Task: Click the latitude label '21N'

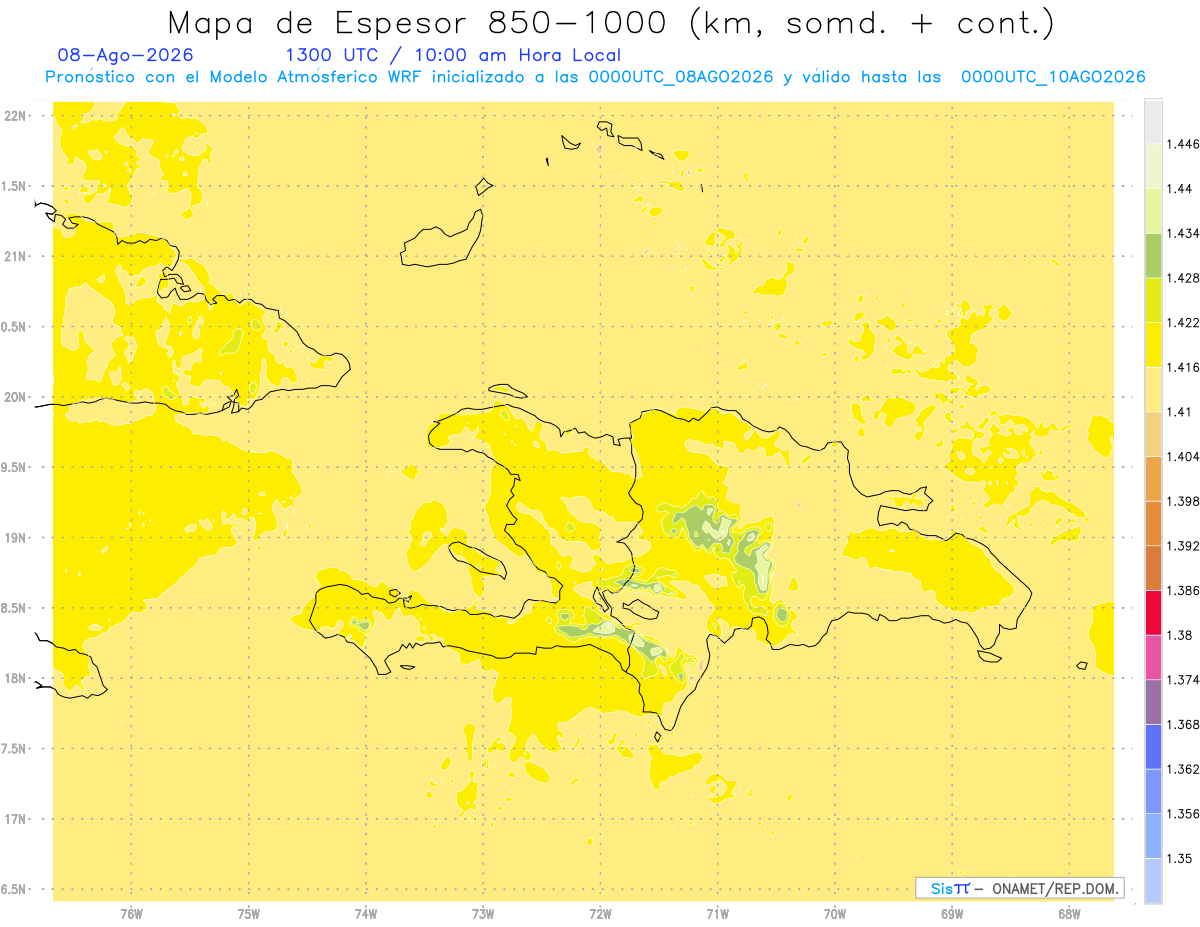Action: tap(16, 256)
